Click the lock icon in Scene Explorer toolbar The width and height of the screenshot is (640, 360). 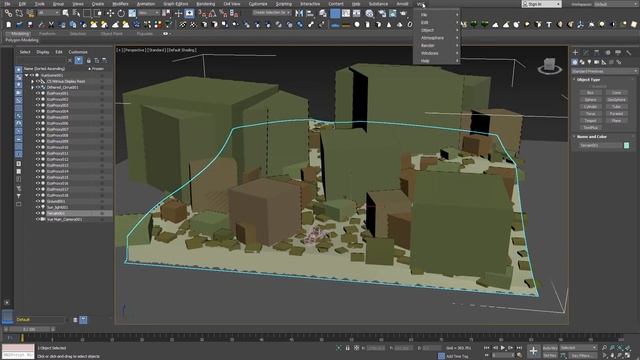click(x=88, y=60)
